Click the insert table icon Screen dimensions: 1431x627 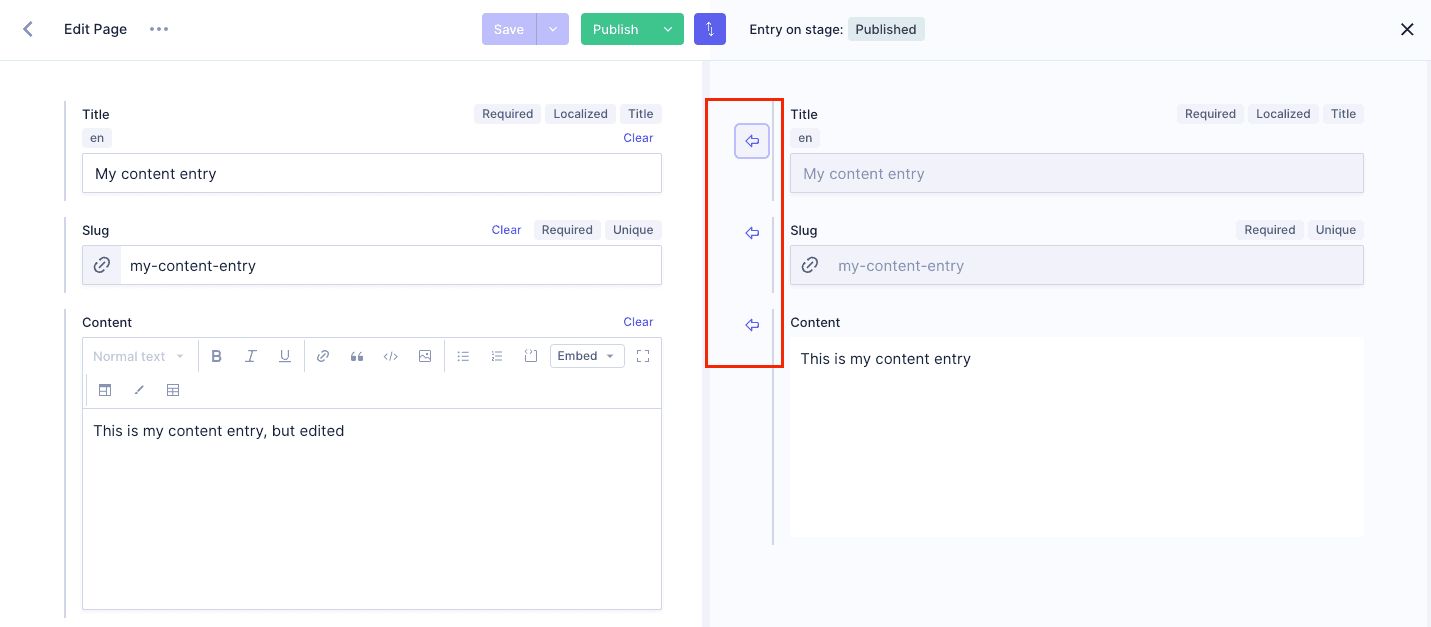pos(173,390)
